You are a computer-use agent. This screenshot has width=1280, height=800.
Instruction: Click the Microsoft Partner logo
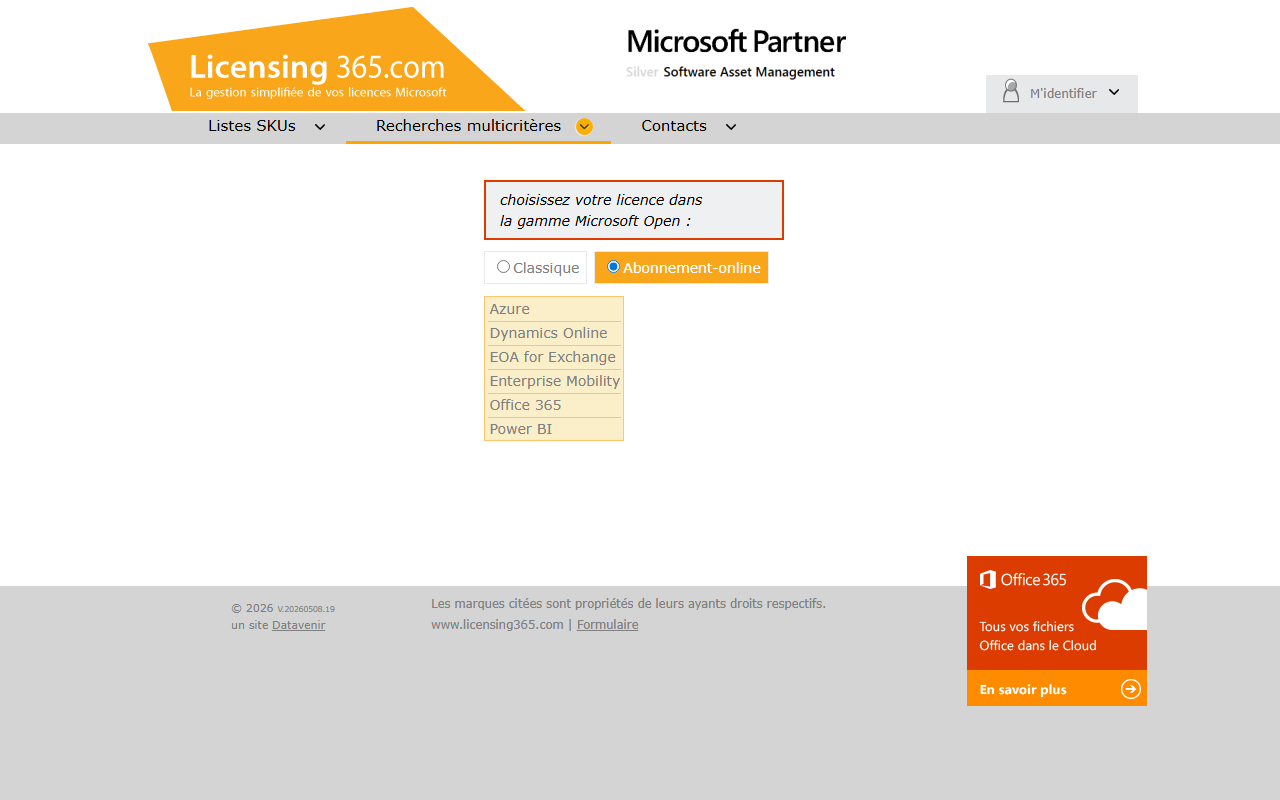[x=736, y=55]
